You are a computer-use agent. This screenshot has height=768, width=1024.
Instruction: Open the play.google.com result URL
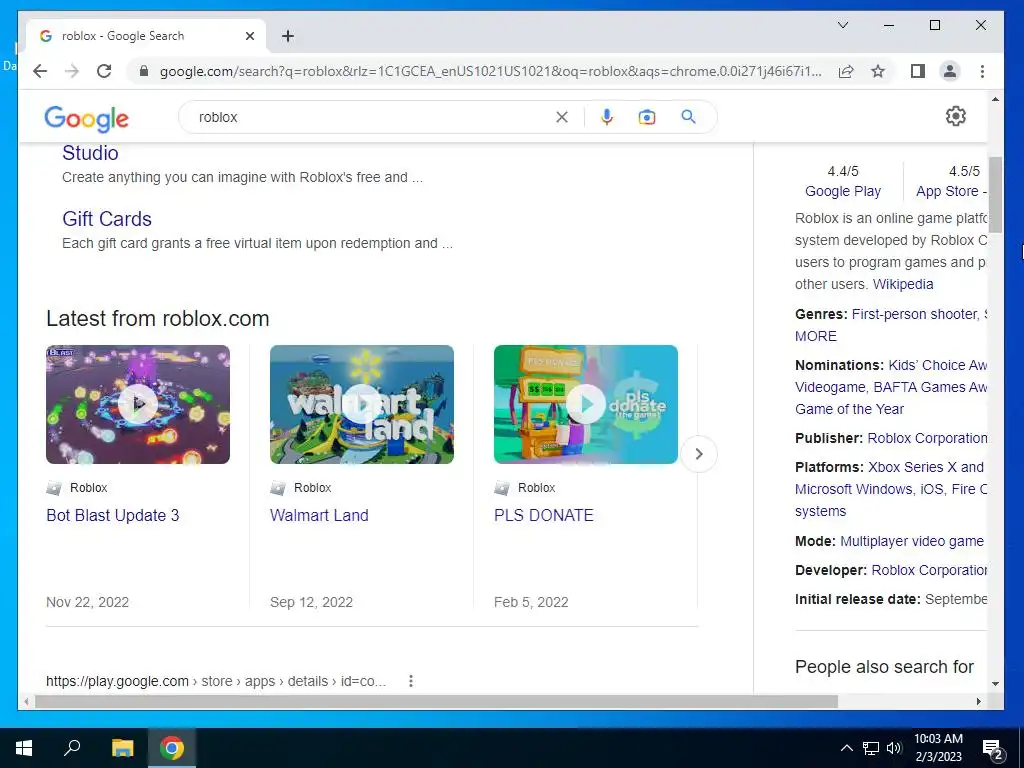click(x=216, y=681)
